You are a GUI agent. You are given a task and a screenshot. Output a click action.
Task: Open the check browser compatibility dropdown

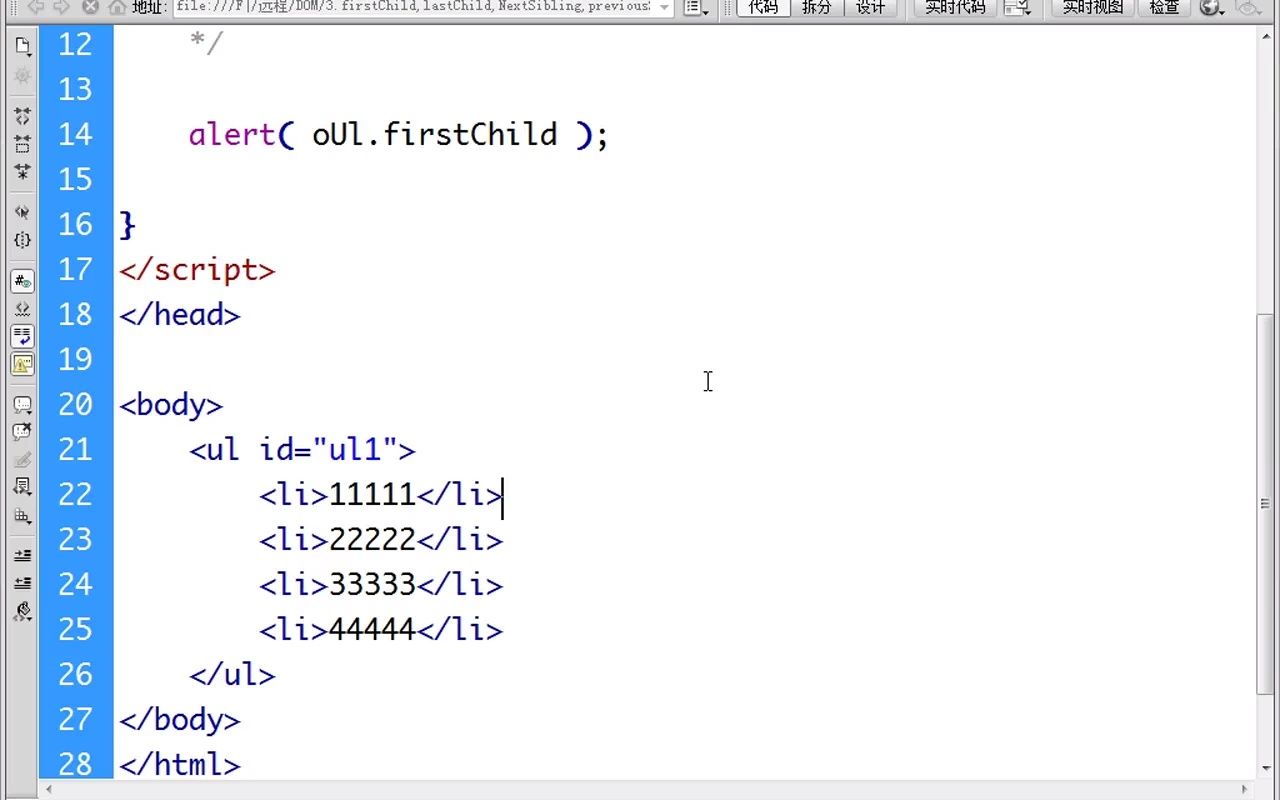[1018, 7]
